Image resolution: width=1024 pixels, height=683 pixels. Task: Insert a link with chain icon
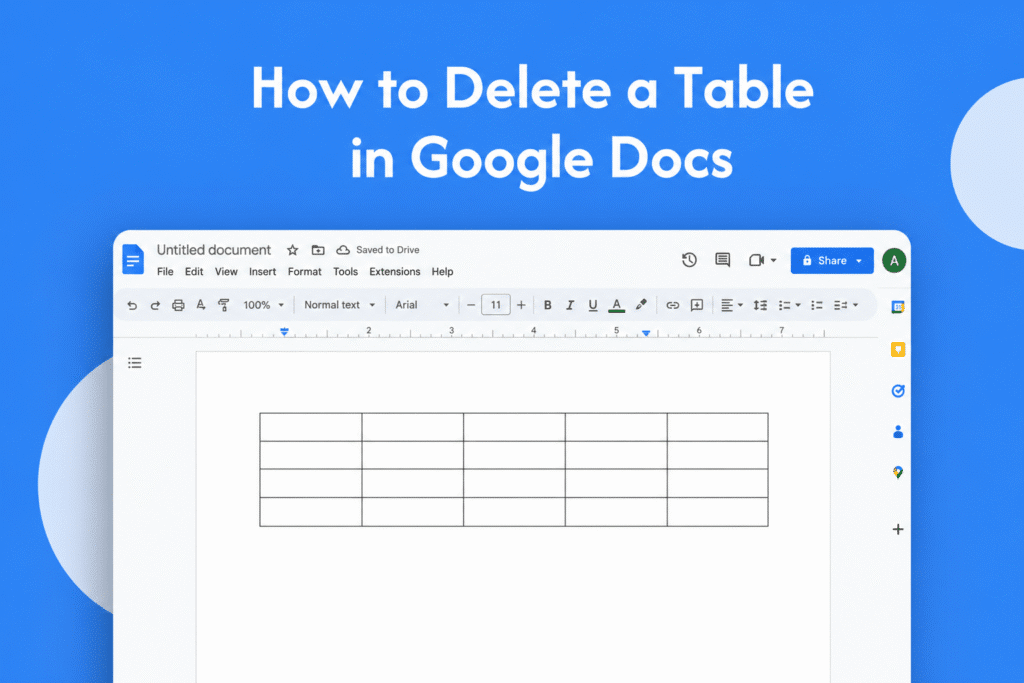[673, 306]
